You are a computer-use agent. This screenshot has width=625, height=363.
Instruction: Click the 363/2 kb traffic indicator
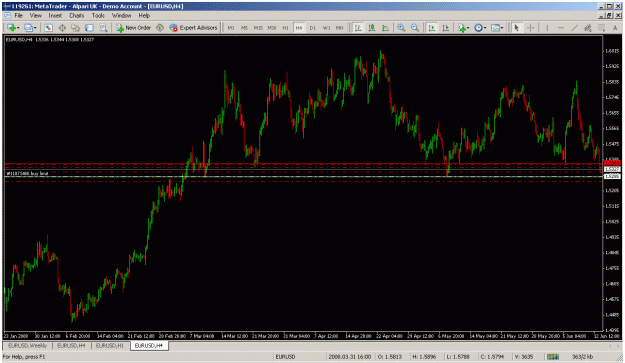click(x=583, y=357)
